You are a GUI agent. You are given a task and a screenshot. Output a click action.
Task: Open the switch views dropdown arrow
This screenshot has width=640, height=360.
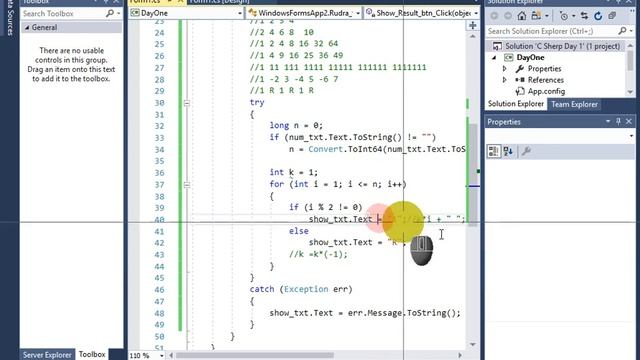coord(547,16)
